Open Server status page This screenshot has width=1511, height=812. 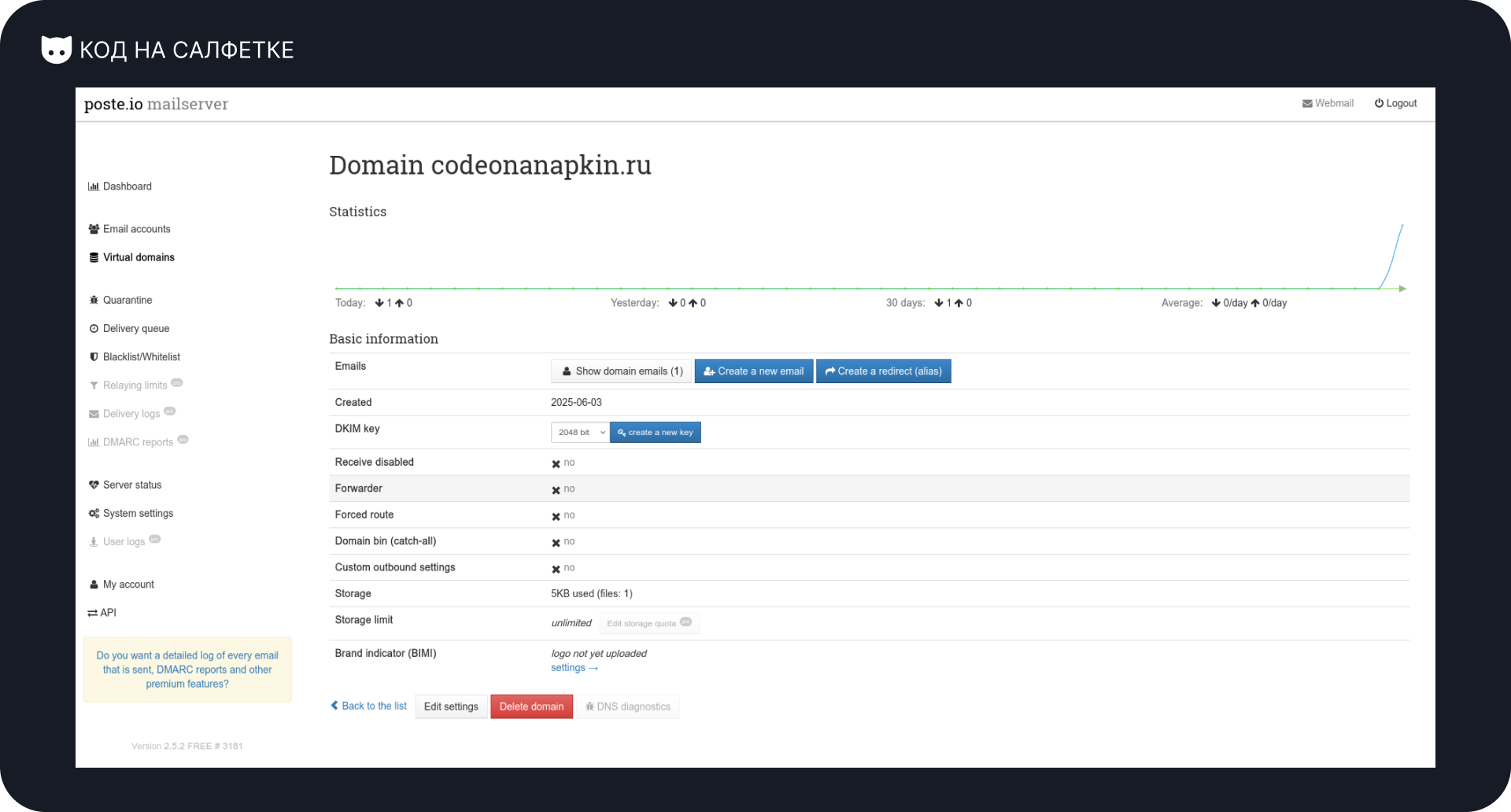point(125,485)
